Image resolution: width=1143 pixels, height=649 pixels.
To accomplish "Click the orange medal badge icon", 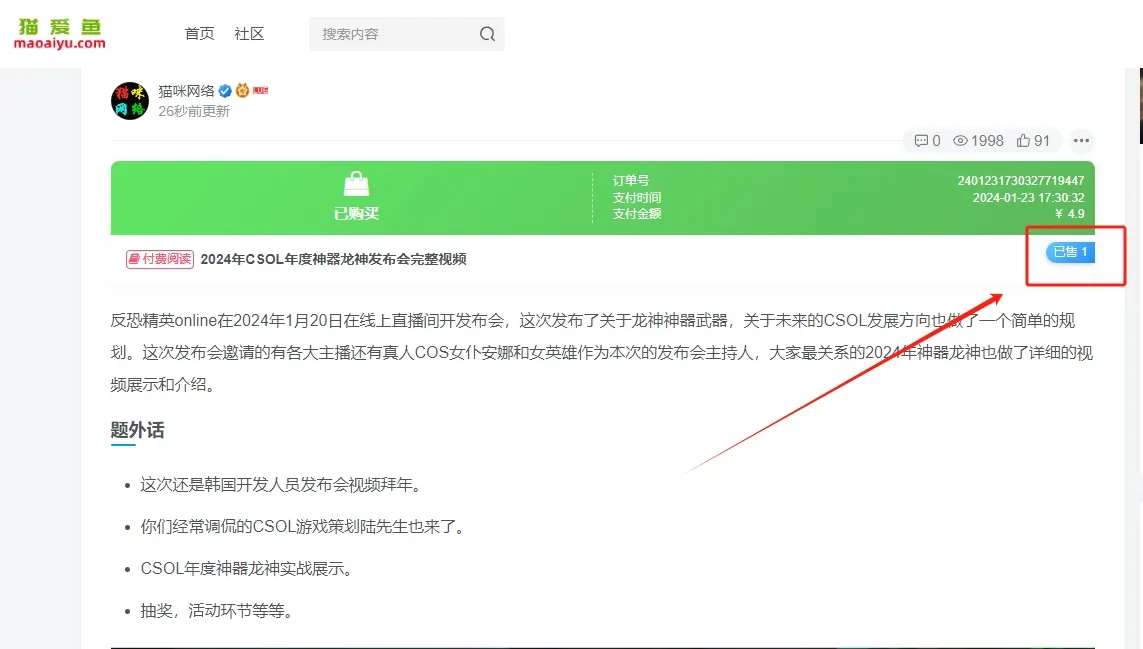I will (242, 90).
